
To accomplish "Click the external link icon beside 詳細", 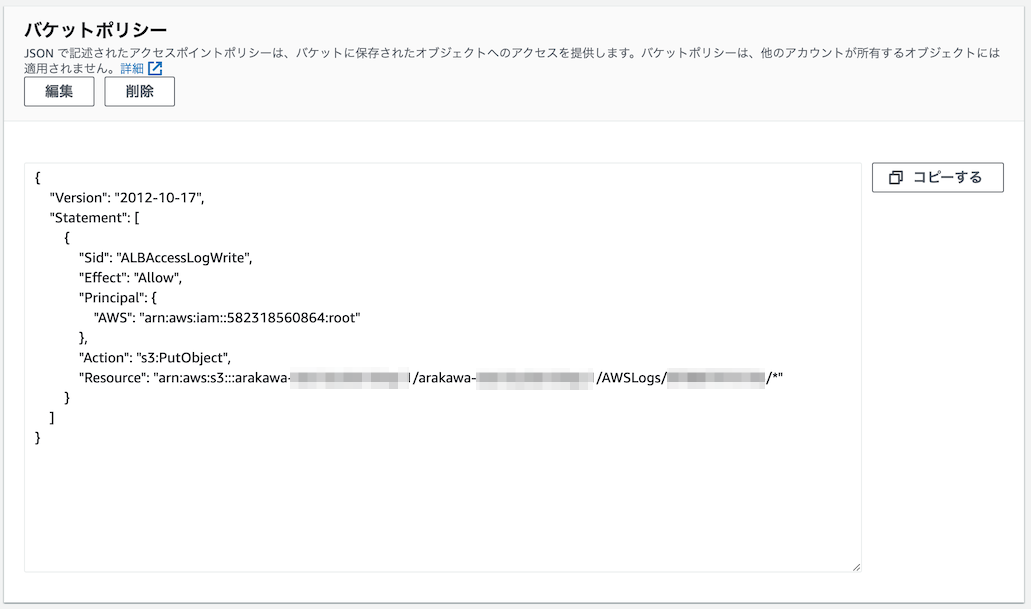I will [155, 69].
